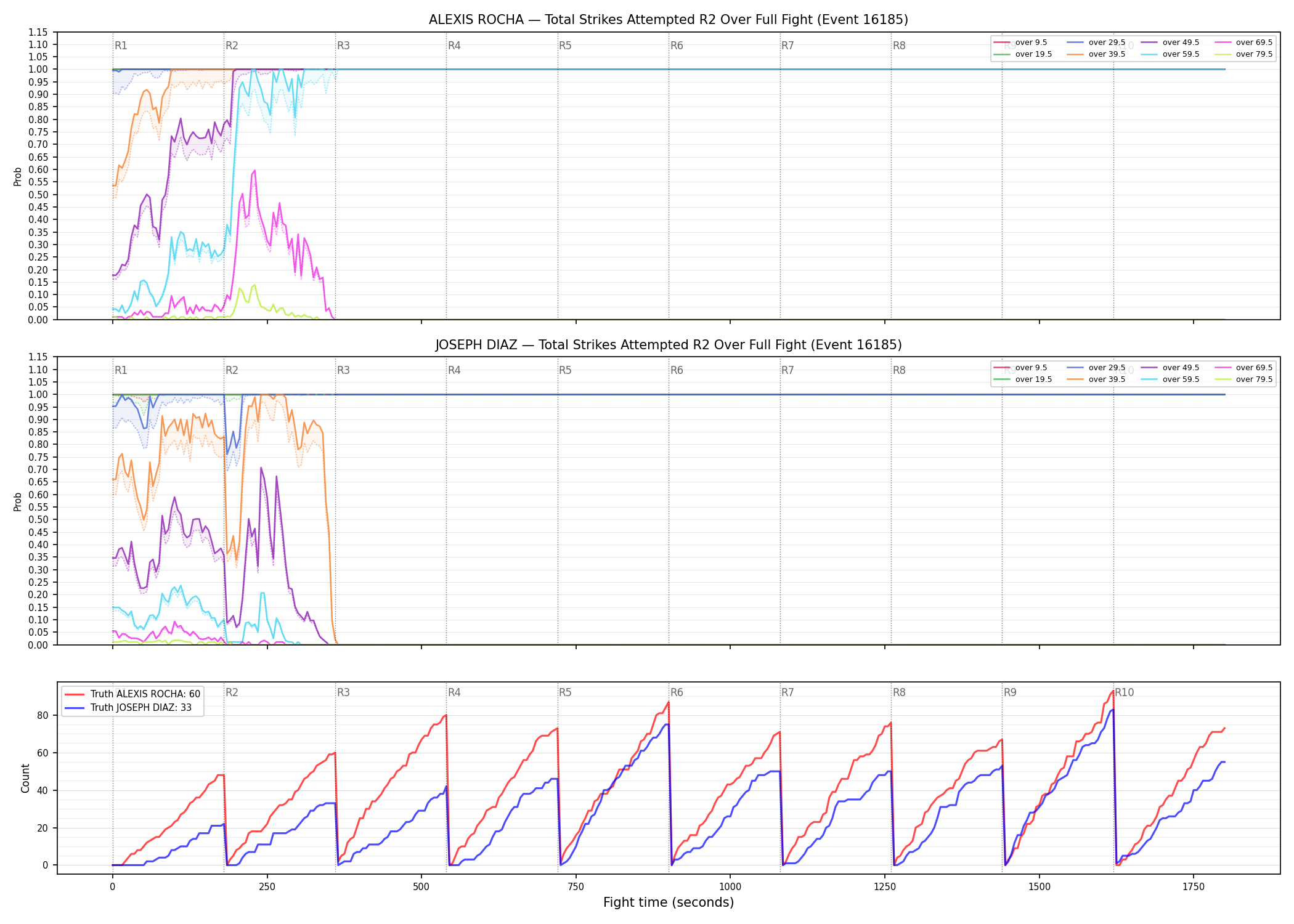Click the Count axis tick label 20

pos(43,828)
